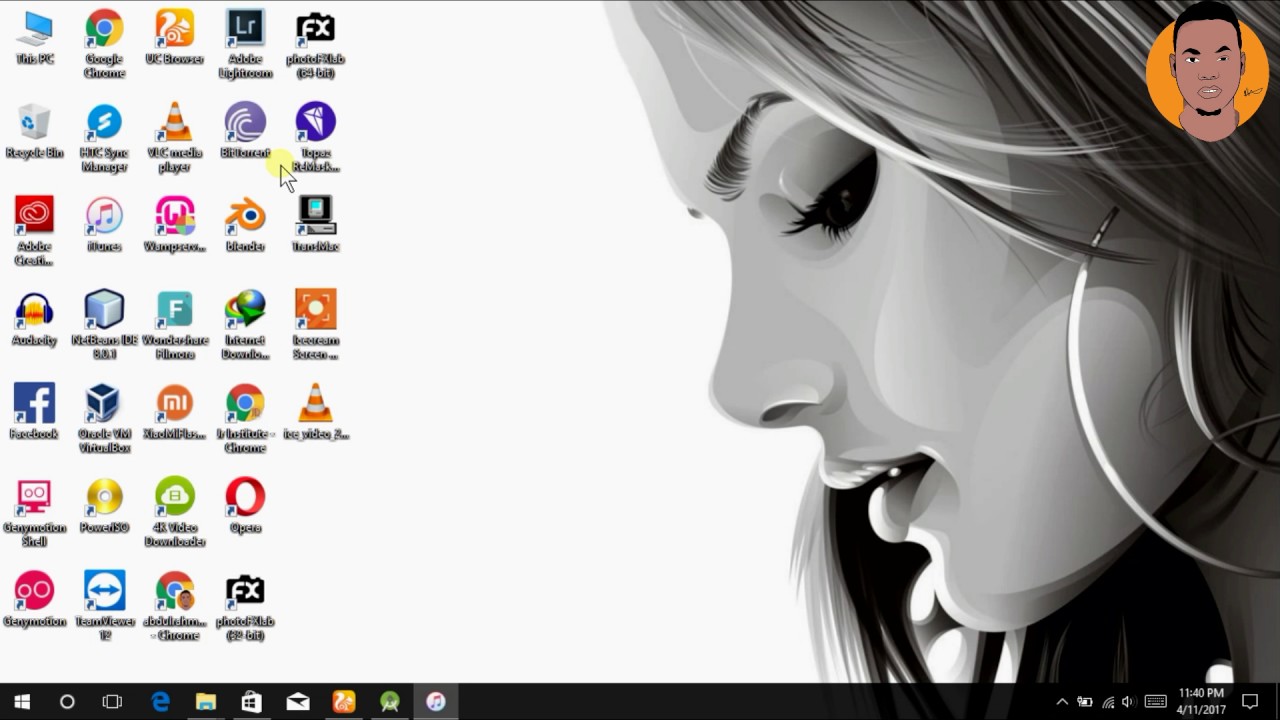1280x720 pixels.
Task: Select VLC media player desktop shortcut
Action: pyautogui.click(x=175, y=138)
